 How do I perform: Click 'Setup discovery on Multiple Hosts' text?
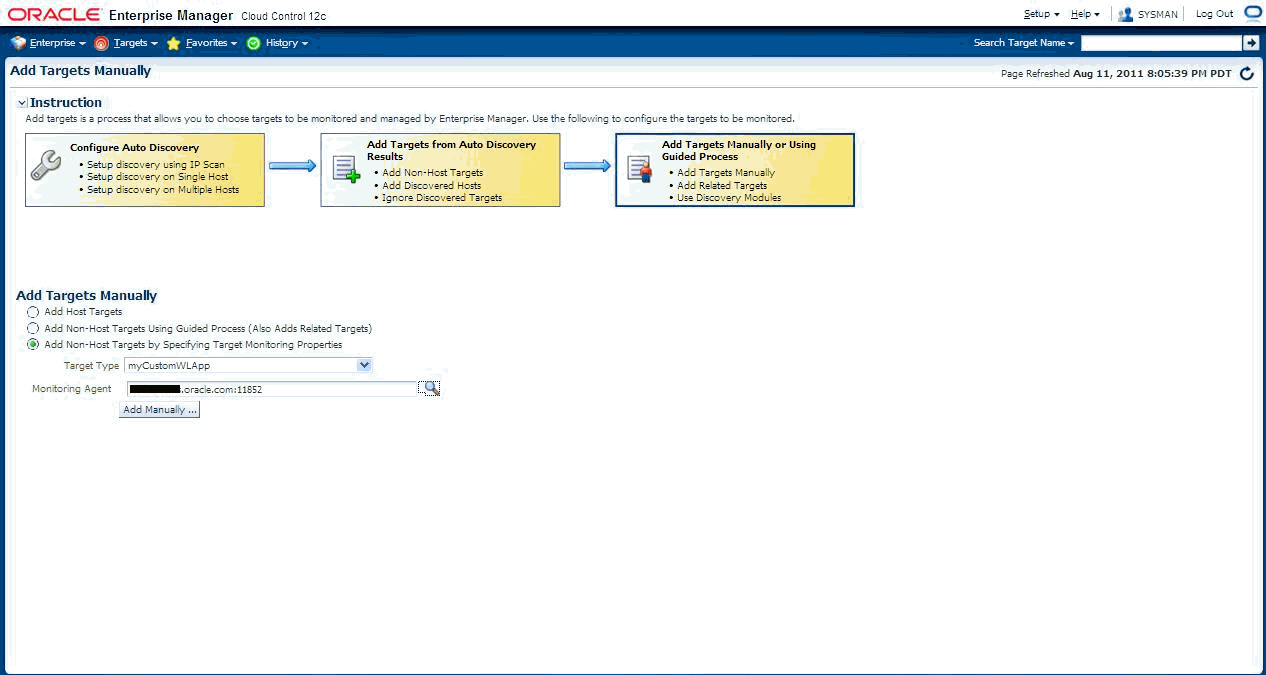click(163, 189)
